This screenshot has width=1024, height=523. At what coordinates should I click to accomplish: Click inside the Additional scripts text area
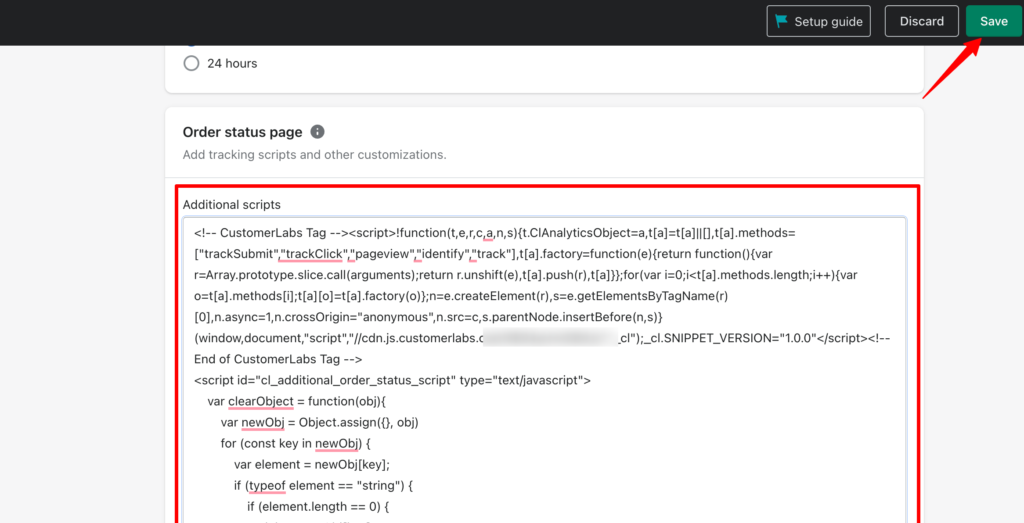click(544, 370)
